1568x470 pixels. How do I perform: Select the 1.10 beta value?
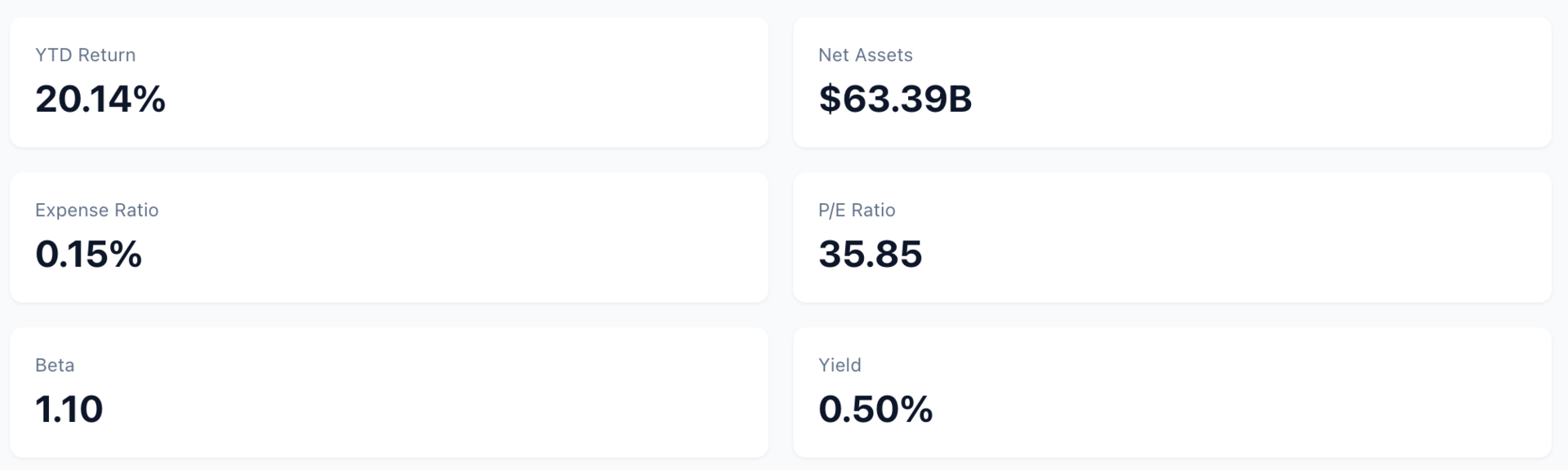[x=69, y=409]
